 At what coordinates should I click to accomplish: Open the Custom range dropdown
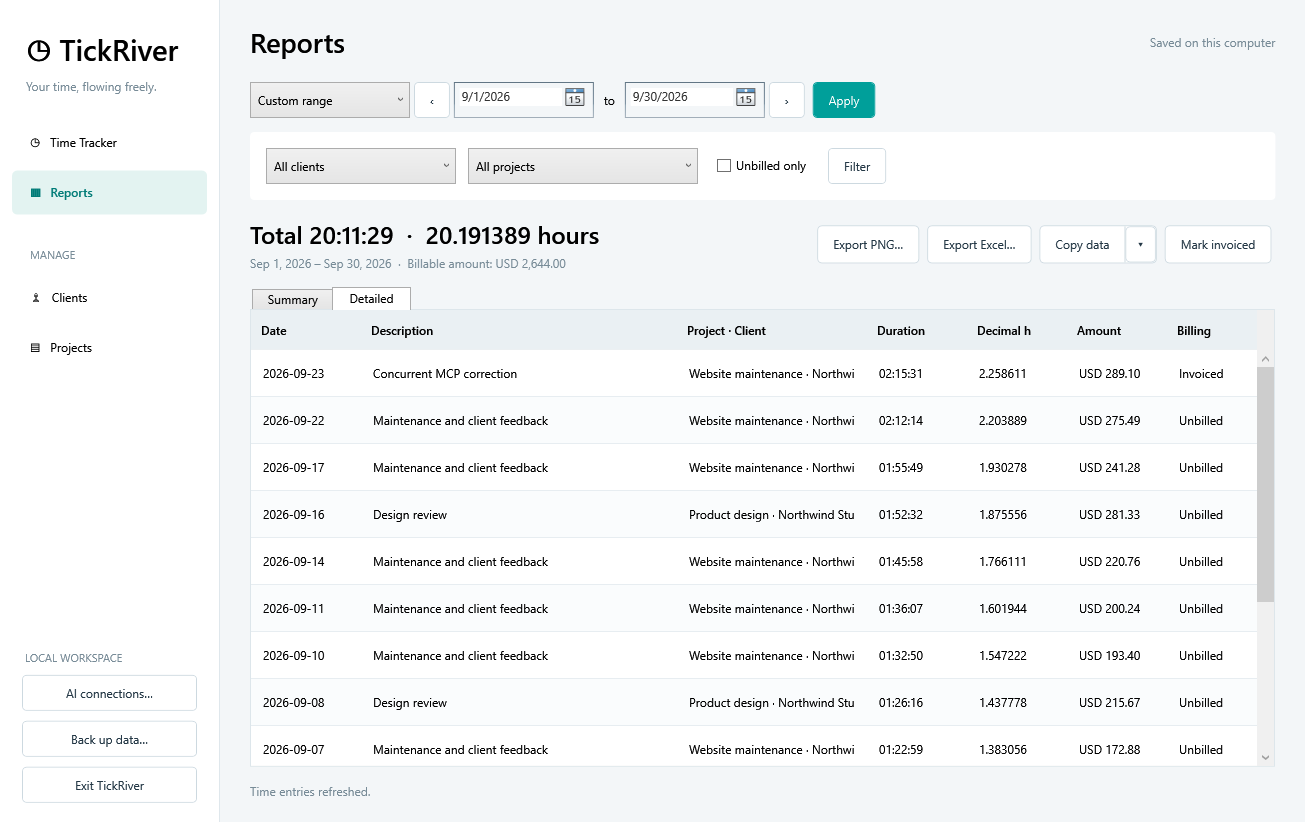[330, 100]
